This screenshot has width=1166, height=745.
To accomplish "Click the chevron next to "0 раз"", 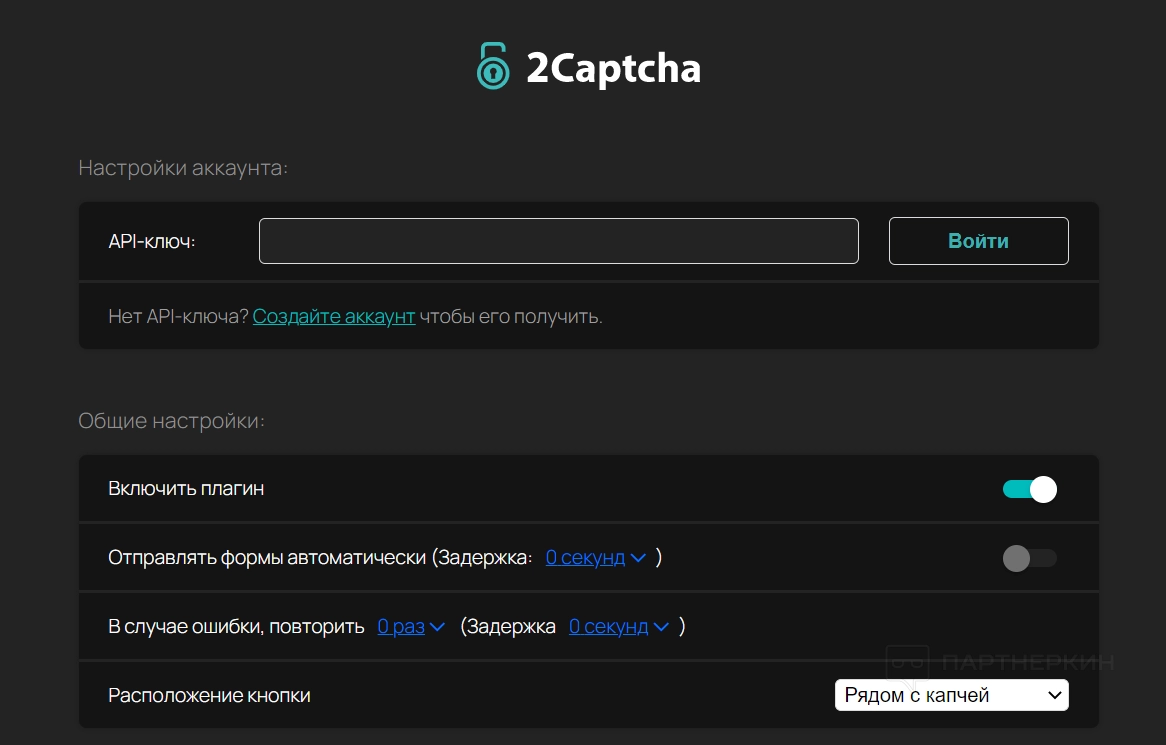I will (437, 627).
